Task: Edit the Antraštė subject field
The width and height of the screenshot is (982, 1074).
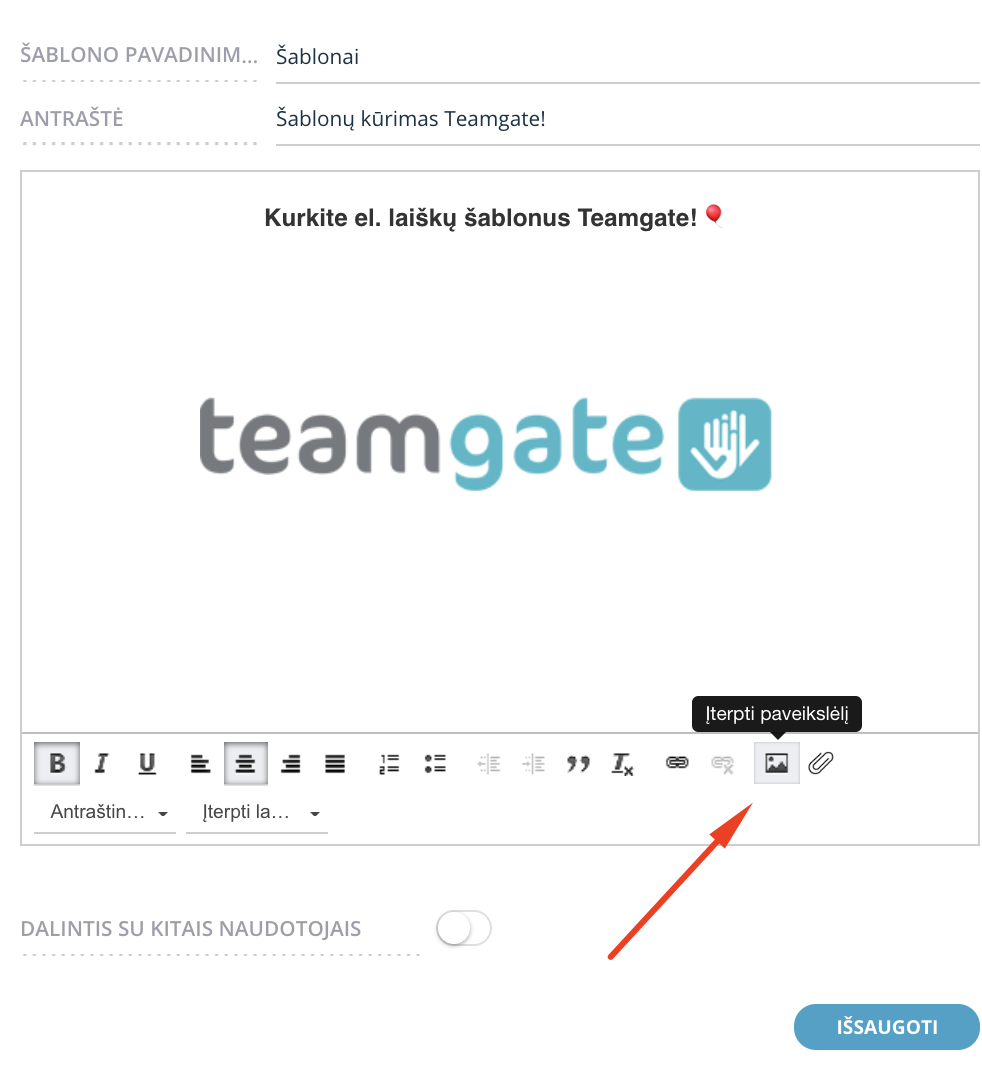Action: click(x=627, y=119)
